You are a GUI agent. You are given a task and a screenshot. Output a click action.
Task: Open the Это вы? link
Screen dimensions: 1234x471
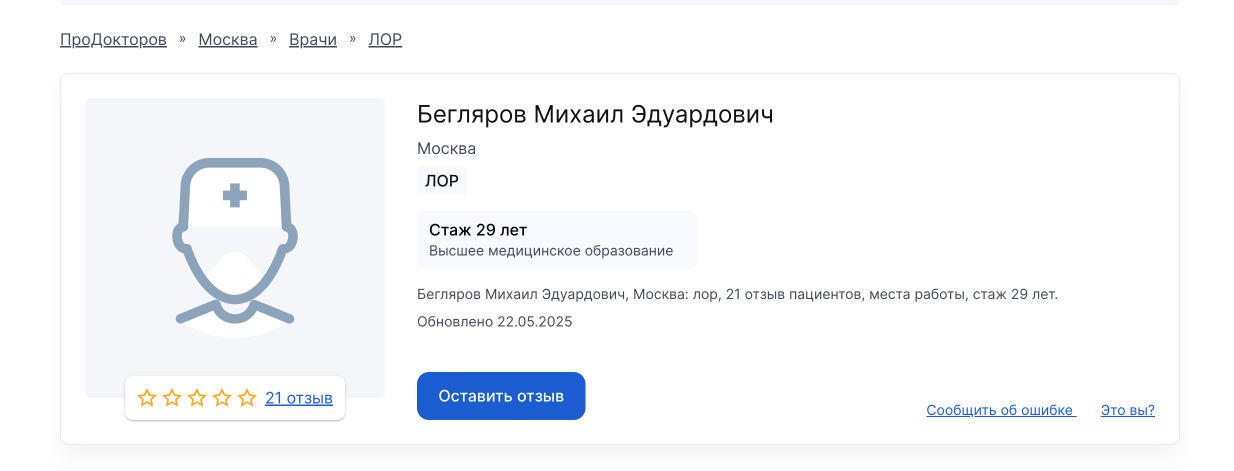[1128, 410]
